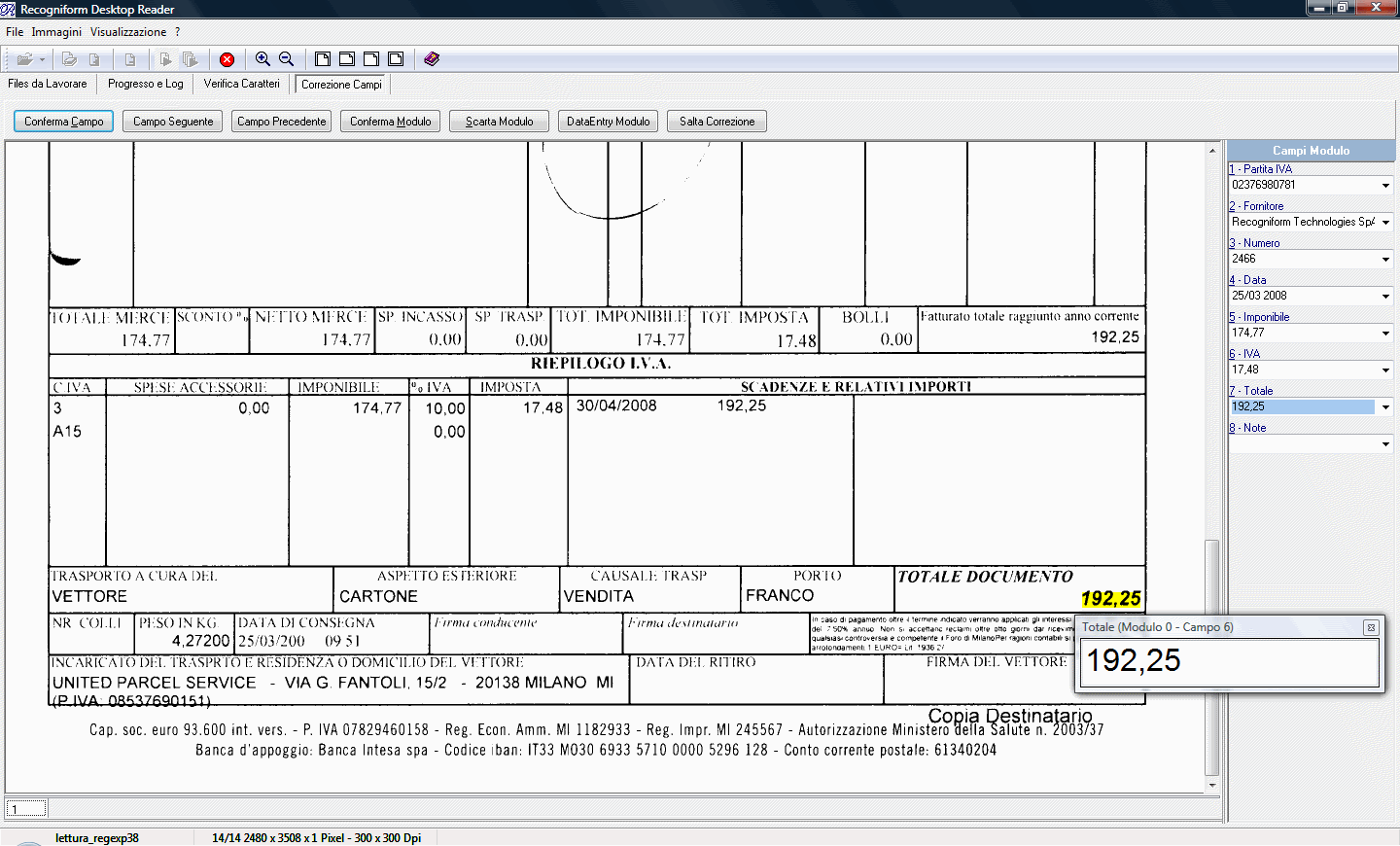Click the document view scroll up arrow
The height and width of the screenshot is (846, 1400).
coord(1211,151)
